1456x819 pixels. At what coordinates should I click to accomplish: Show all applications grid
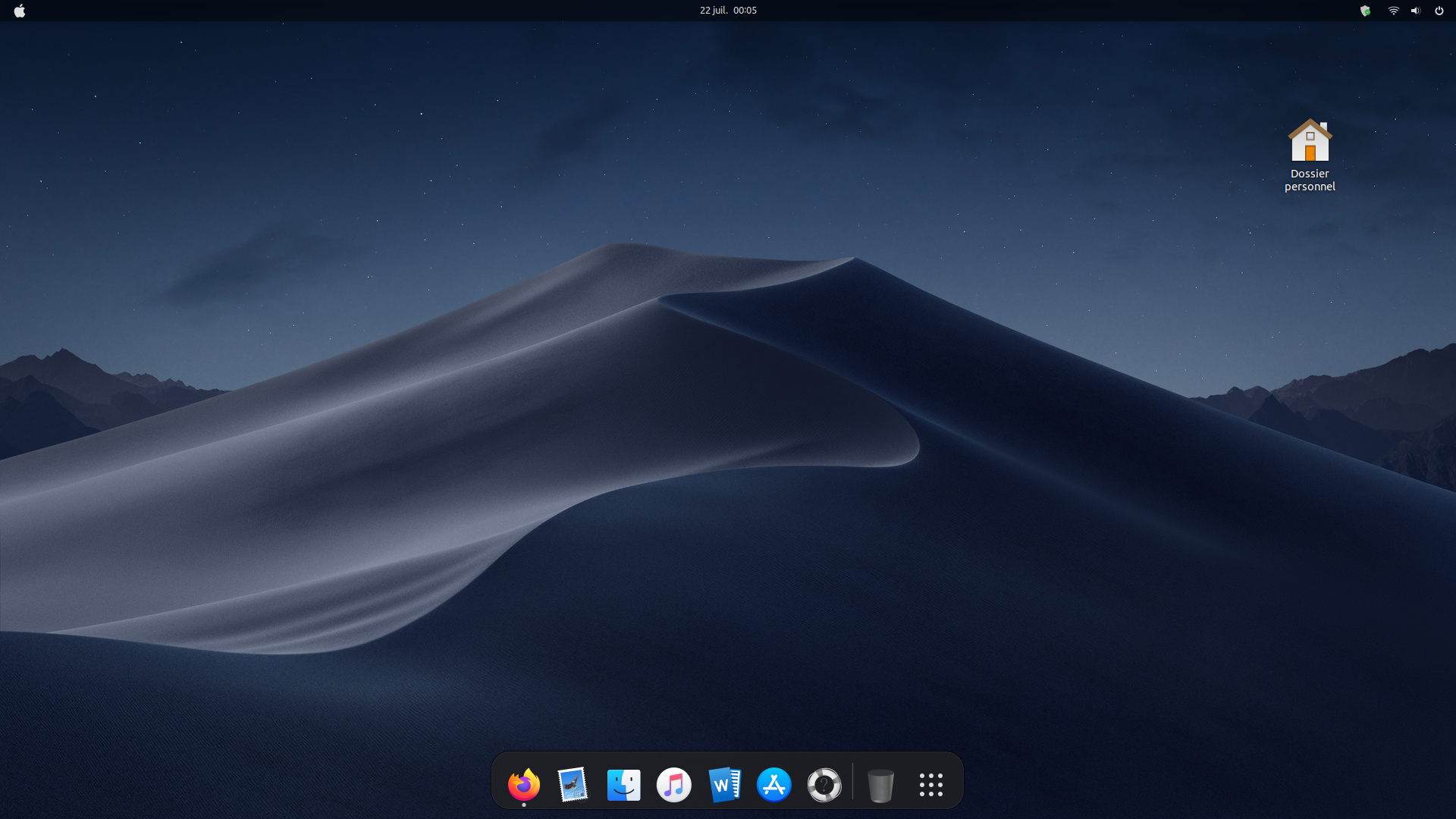point(930,785)
